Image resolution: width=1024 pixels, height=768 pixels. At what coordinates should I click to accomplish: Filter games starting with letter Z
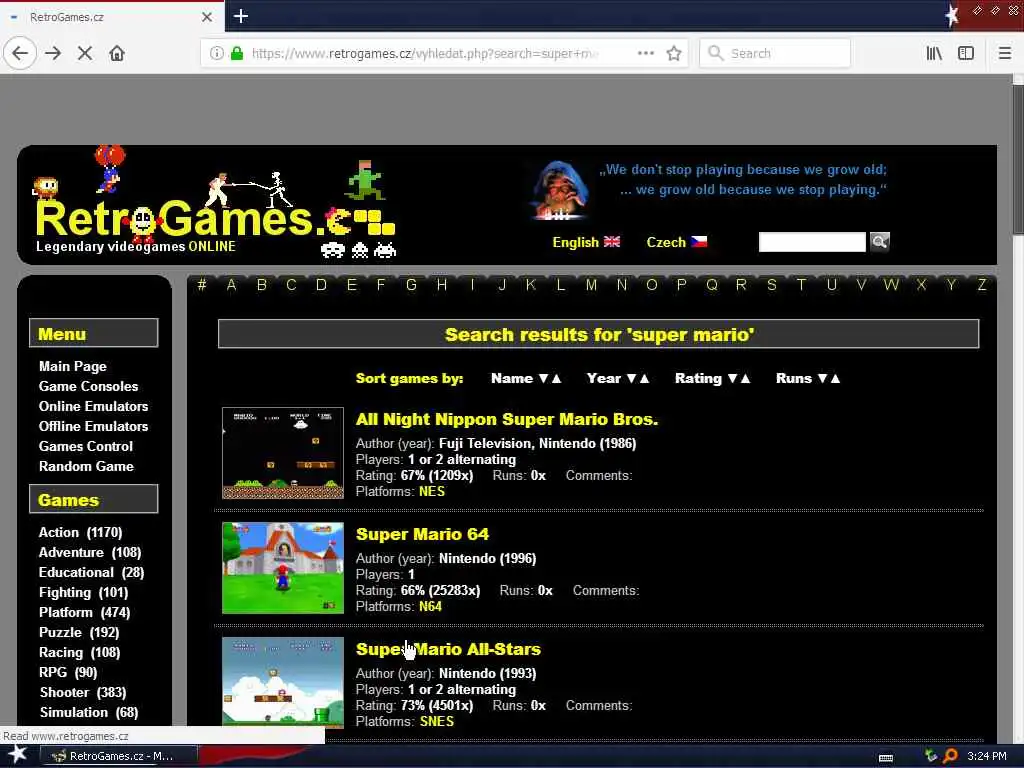coord(982,285)
